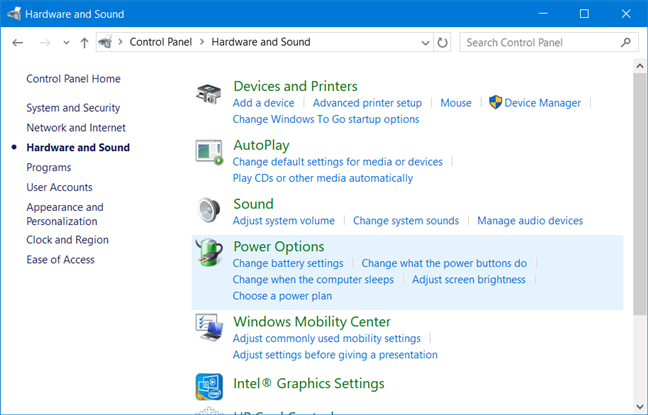Select Hardware and Sound breadcrumb
Screen dimensions: 648x415
coord(261,42)
